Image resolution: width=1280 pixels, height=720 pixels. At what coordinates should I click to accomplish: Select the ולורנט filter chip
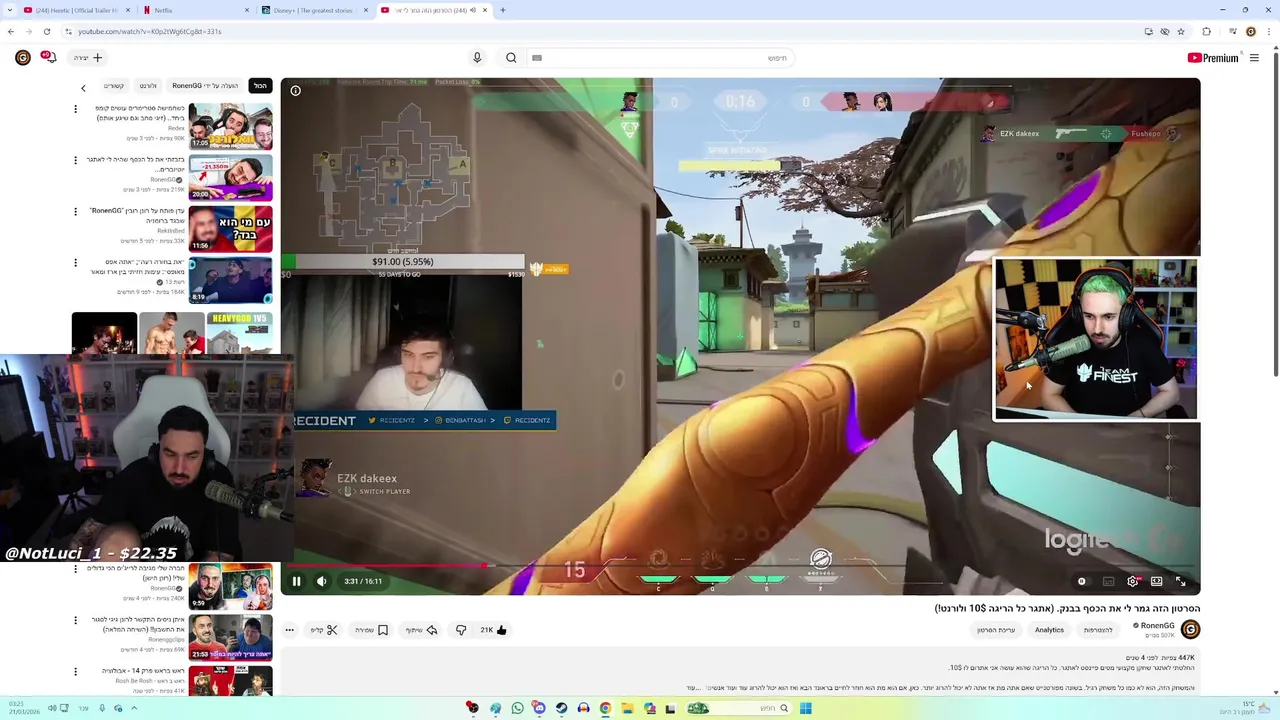coord(148,86)
